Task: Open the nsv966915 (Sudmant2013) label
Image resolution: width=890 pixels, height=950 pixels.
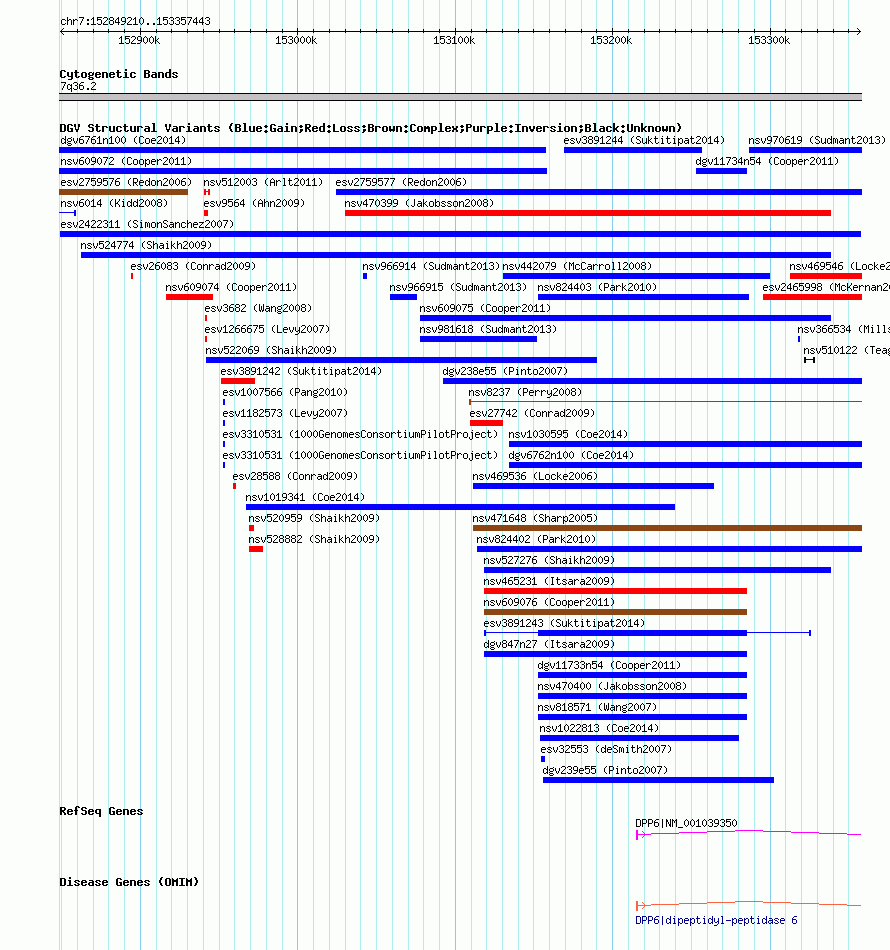Action: coord(458,287)
